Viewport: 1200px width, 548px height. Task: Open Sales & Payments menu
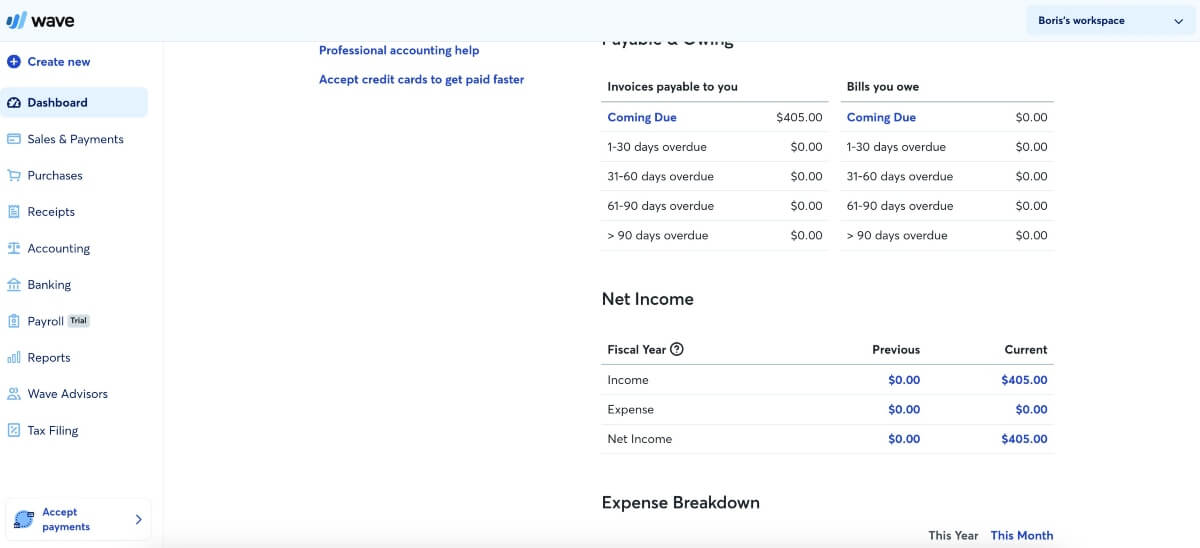tap(75, 139)
